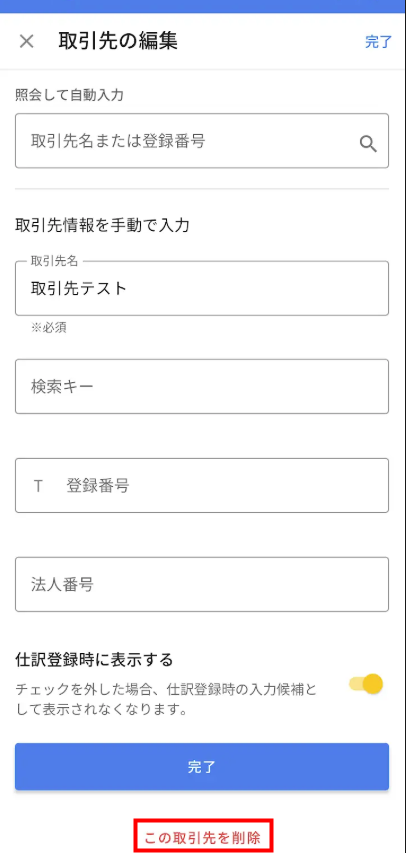Click the チェックを外した場合 description text
This screenshot has width=406, height=853.
(x=165, y=700)
